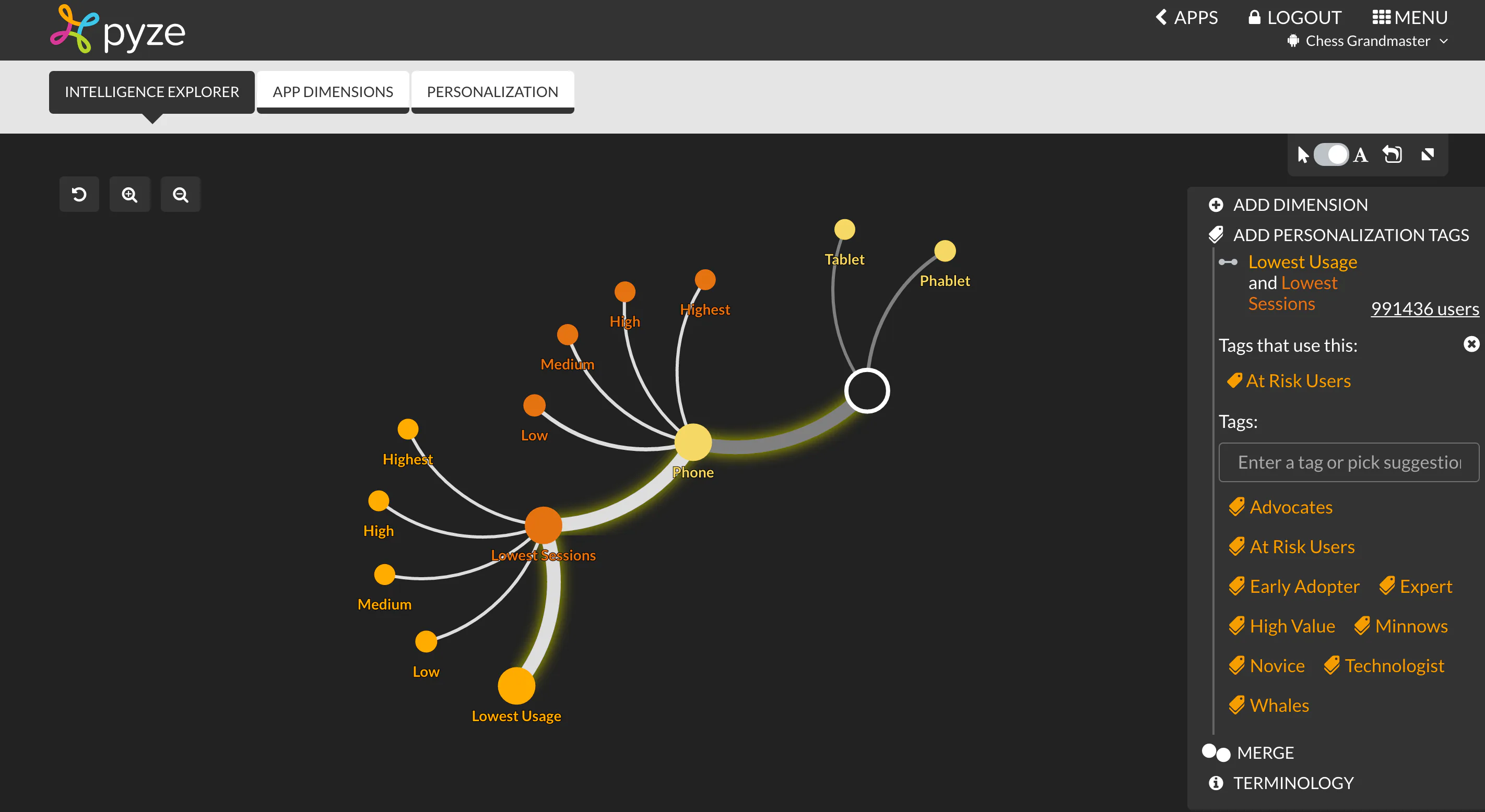The width and height of the screenshot is (1485, 812).
Task: Open the Terminology info icon
Action: (1216, 783)
